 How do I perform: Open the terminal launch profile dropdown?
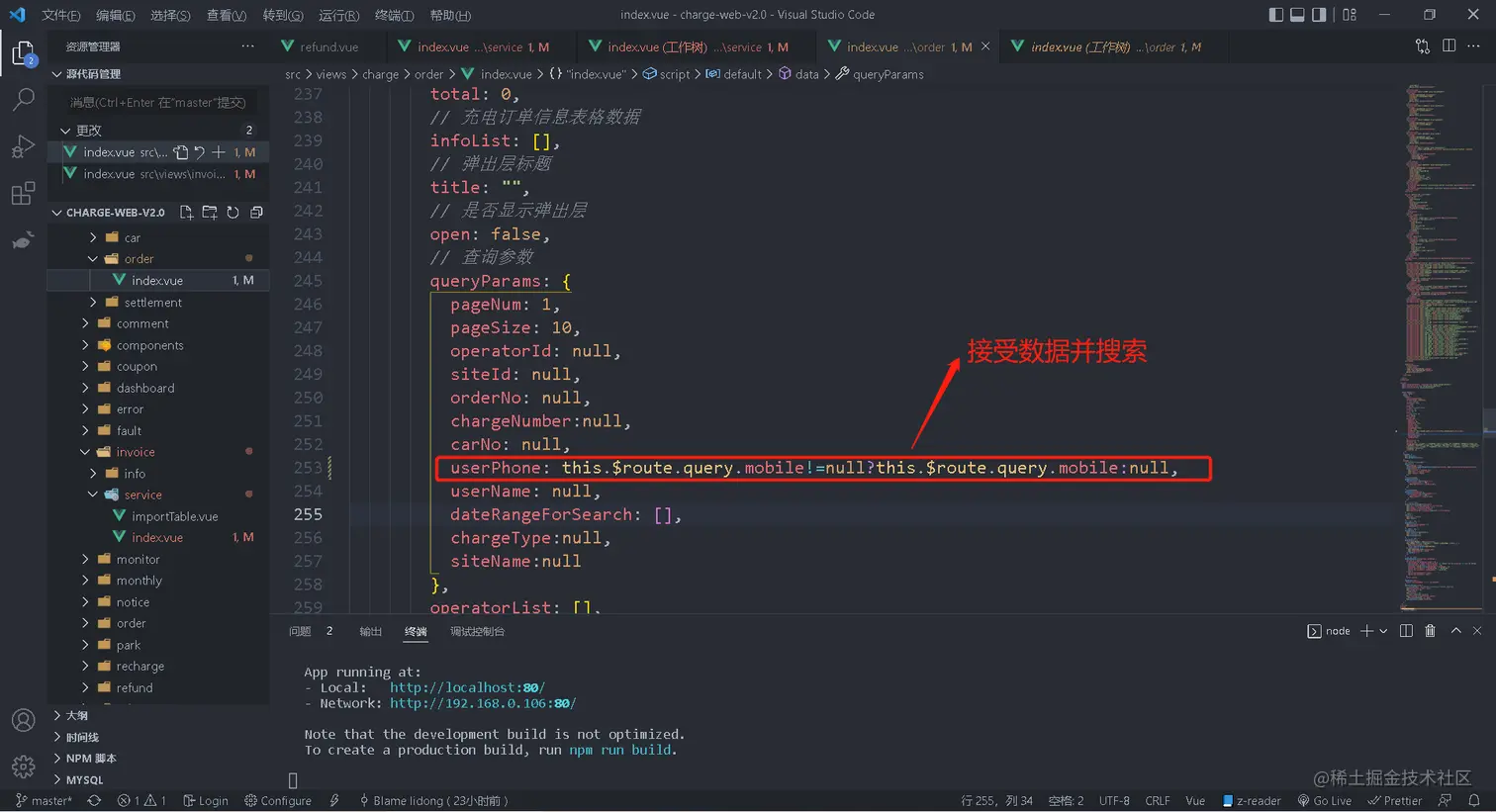coord(1383,631)
